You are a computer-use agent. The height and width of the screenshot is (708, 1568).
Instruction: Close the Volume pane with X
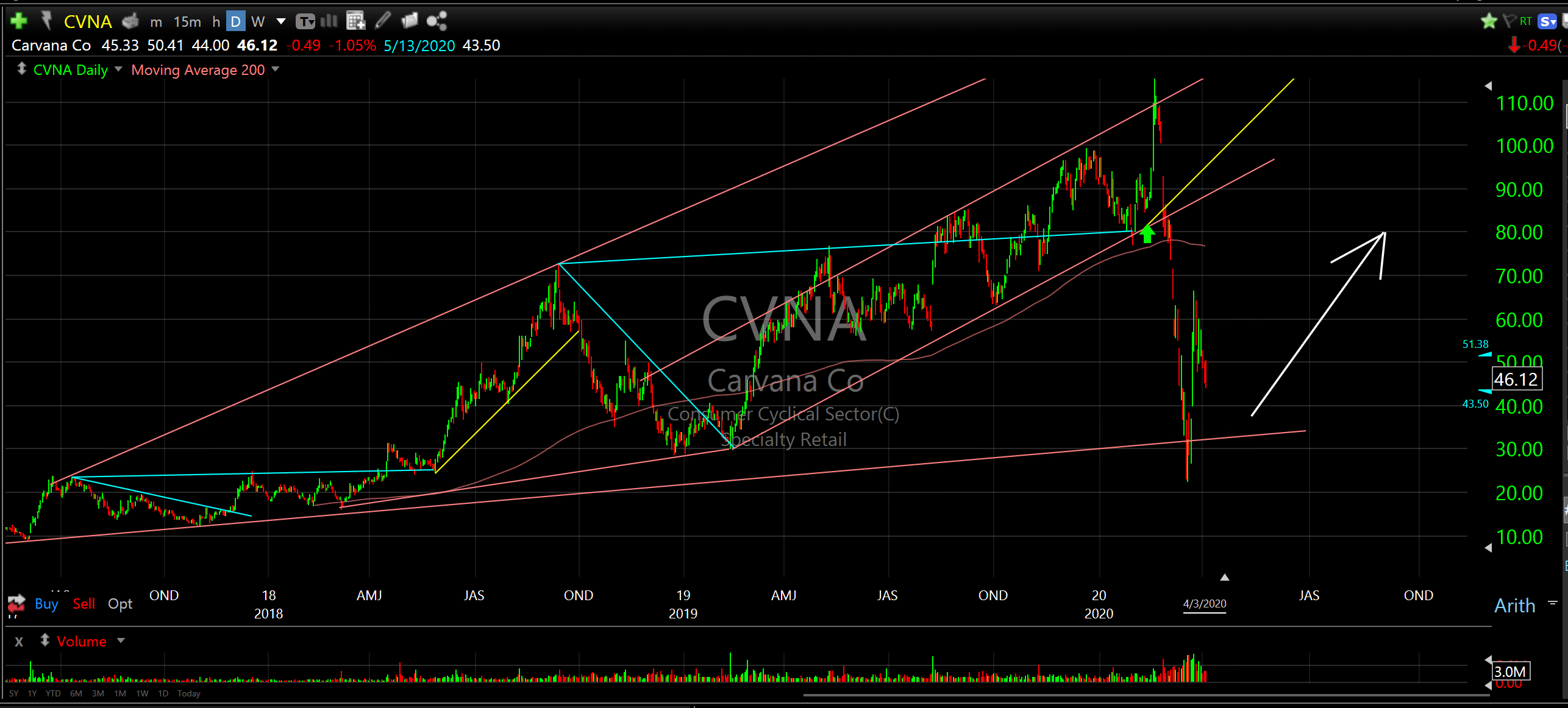point(19,642)
